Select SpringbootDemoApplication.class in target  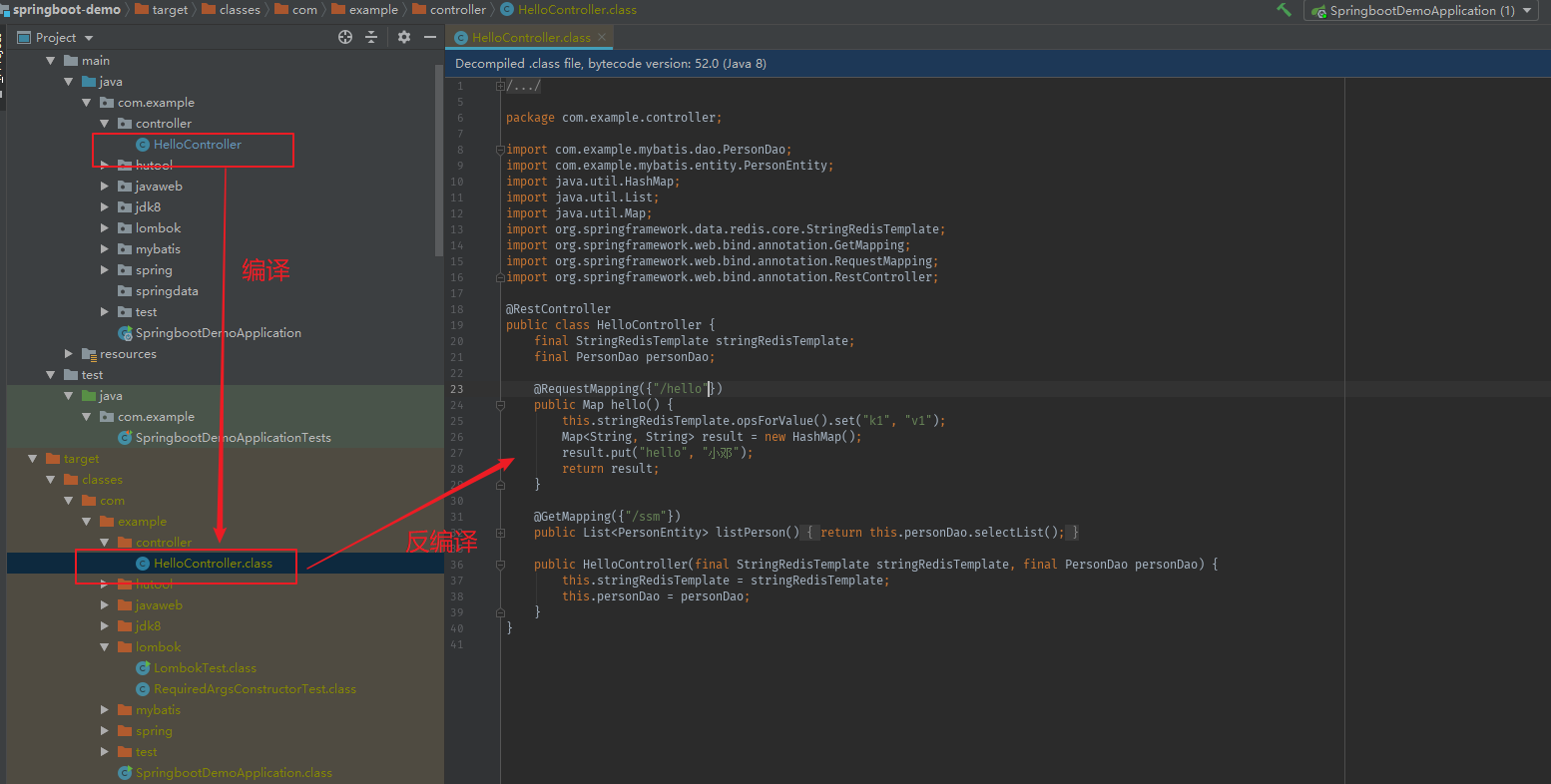[234, 773]
